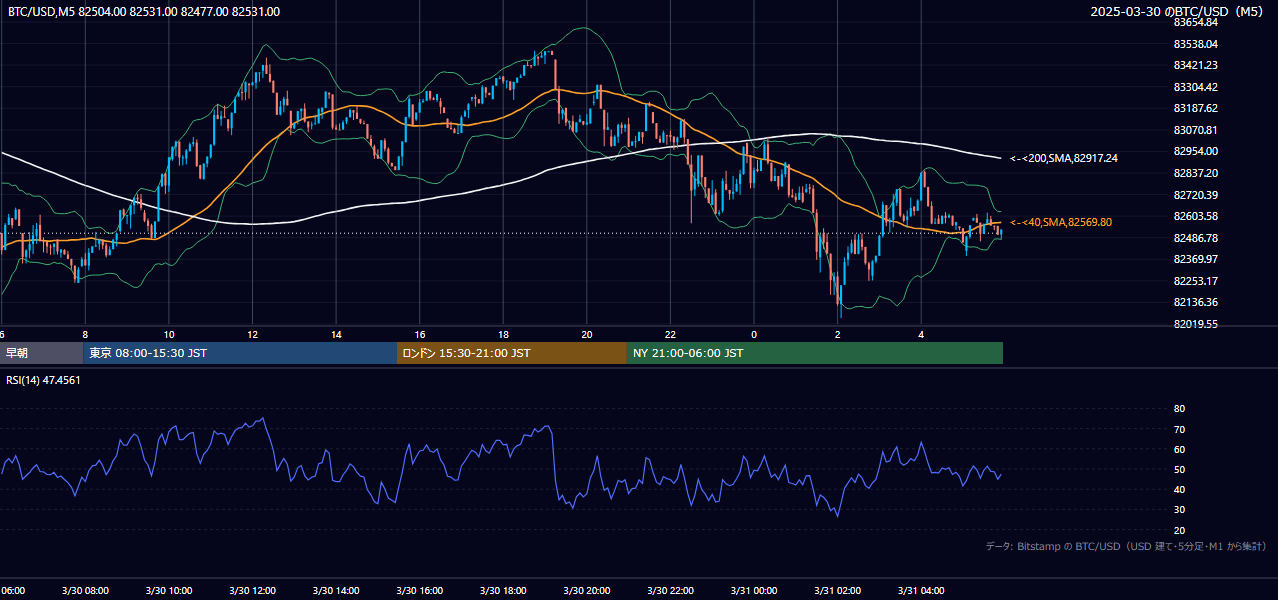Click RSI scale value 30
Screen dimensions: 1278x600
[x=1179, y=510]
